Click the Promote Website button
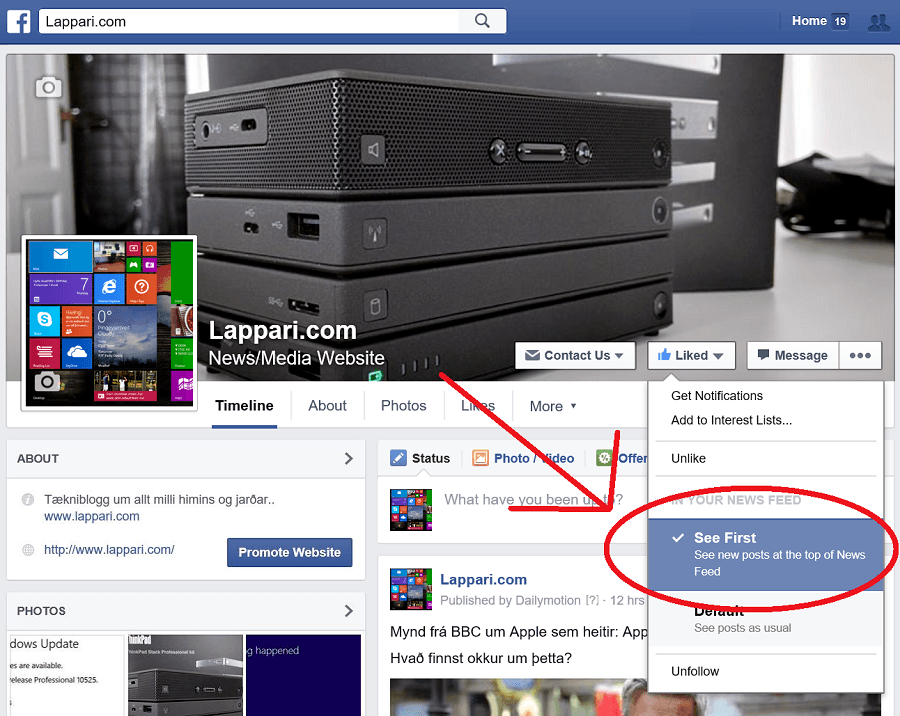Viewport: 900px width, 716px height. pos(289,552)
